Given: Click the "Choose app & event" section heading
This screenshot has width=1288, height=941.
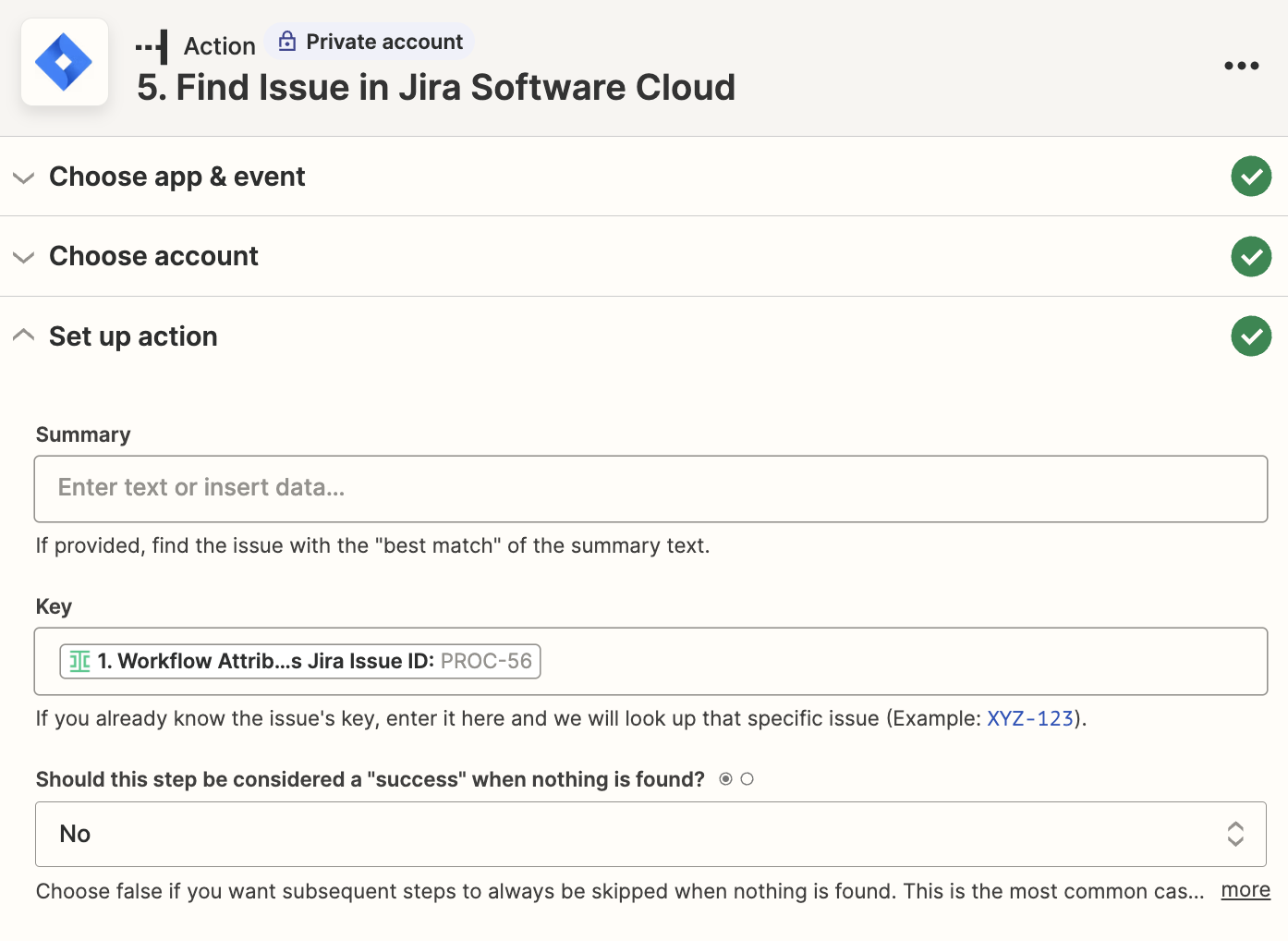Looking at the screenshot, I should (176, 177).
